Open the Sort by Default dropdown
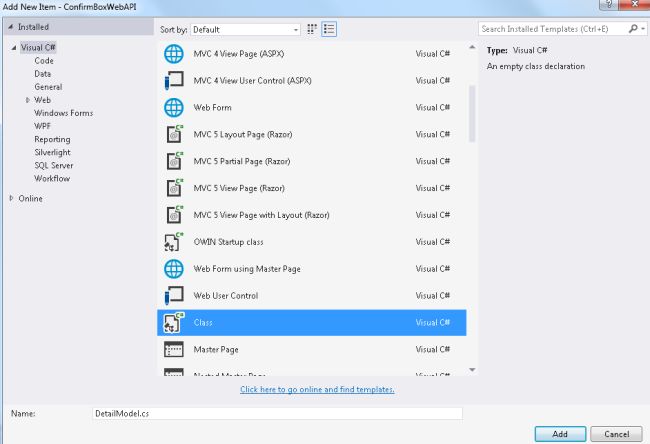This screenshot has height=444, width=650. click(245, 29)
